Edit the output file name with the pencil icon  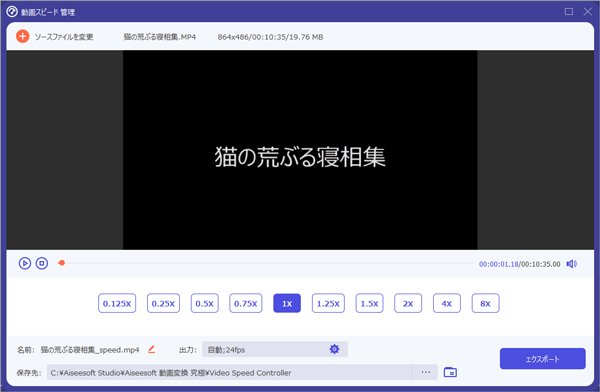point(152,349)
